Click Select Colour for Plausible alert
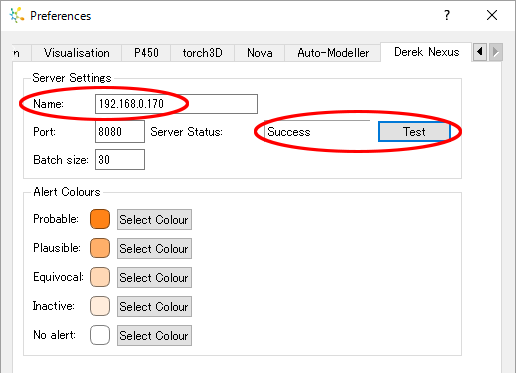The height and width of the screenshot is (373, 516). coord(154,249)
